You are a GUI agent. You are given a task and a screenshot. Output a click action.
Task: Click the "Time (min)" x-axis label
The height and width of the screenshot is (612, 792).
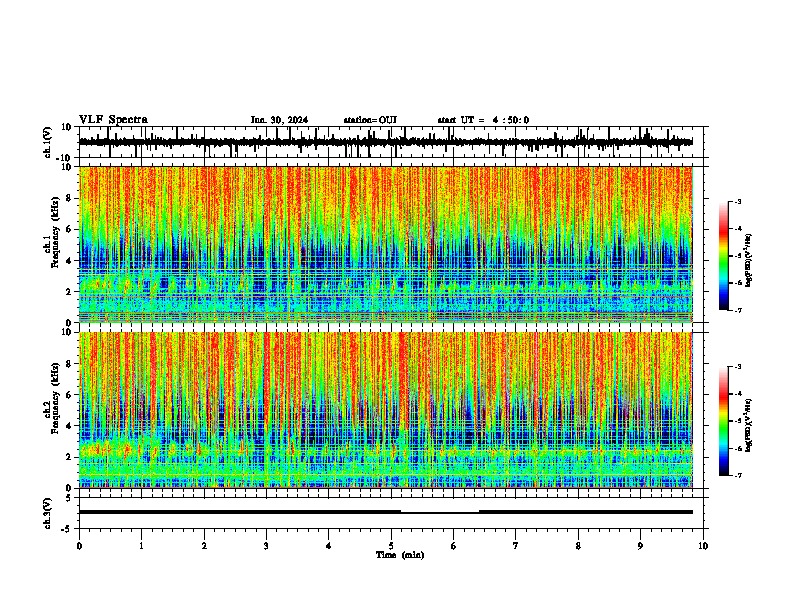400,555
